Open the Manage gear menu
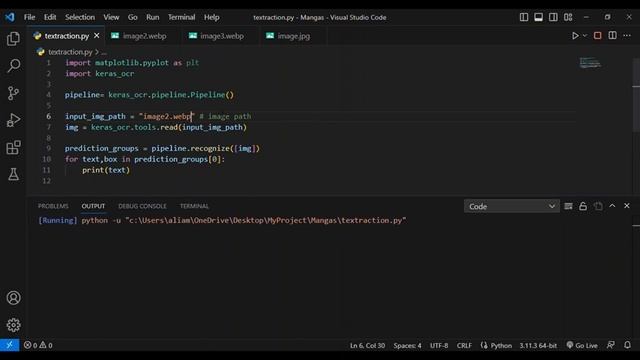The height and width of the screenshot is (360, 640). pyautogui.click(x=13, y=325)
